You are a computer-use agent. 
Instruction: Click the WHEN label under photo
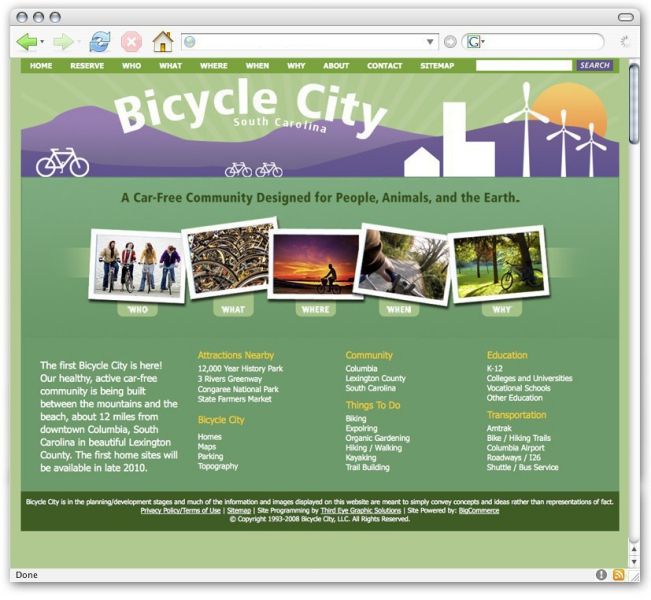click(x=399, y=309)
